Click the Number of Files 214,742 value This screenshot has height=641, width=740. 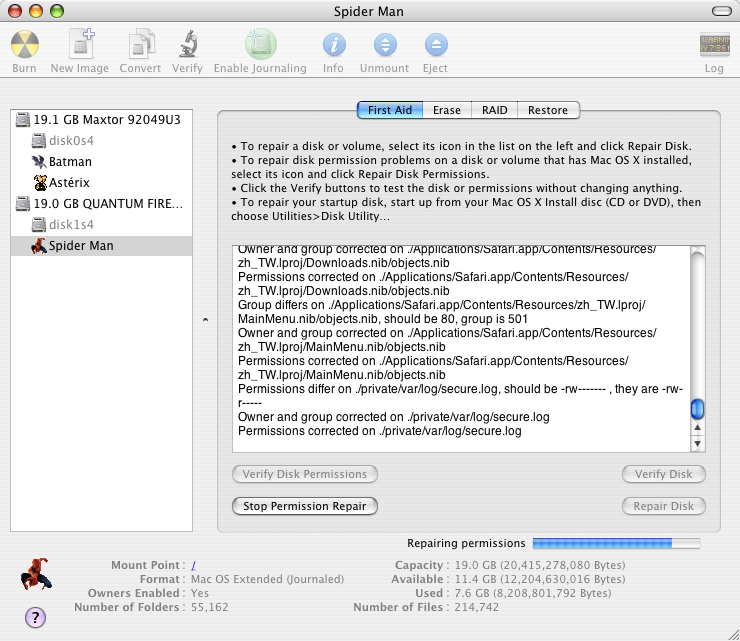pos(476,607)
